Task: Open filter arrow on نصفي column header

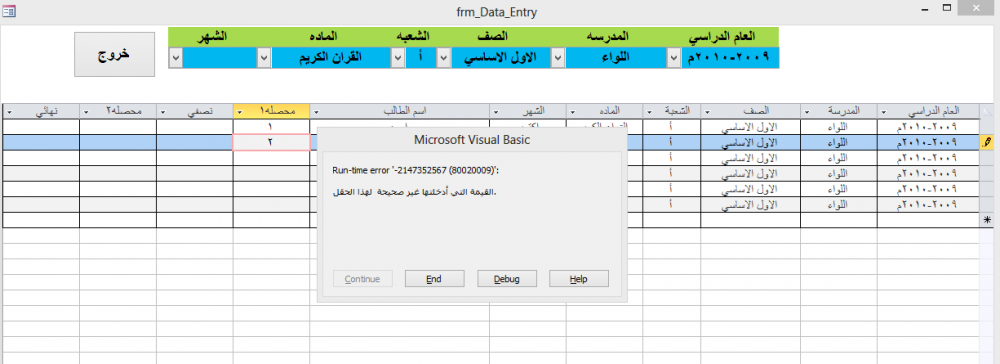Action: tap(162, 112)
